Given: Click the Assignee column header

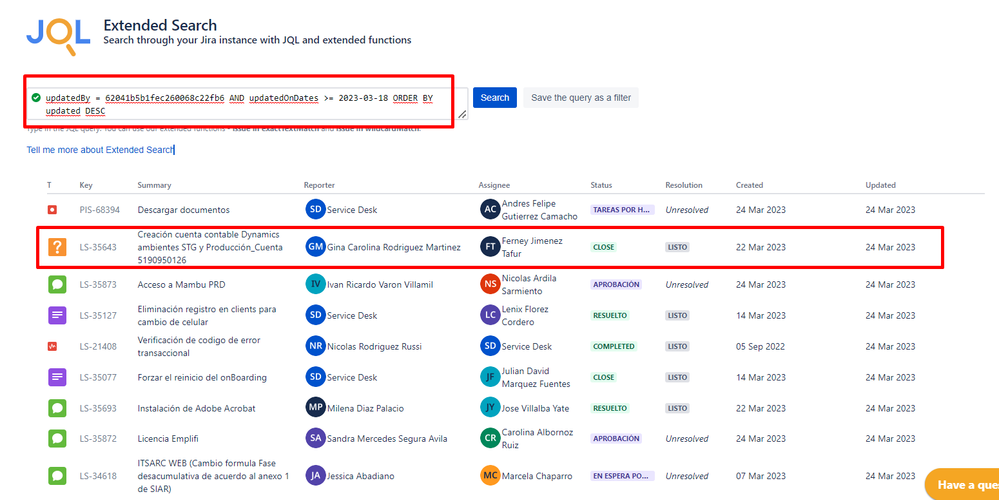Looking at the screenshot, I should click(x=494, y=185).
